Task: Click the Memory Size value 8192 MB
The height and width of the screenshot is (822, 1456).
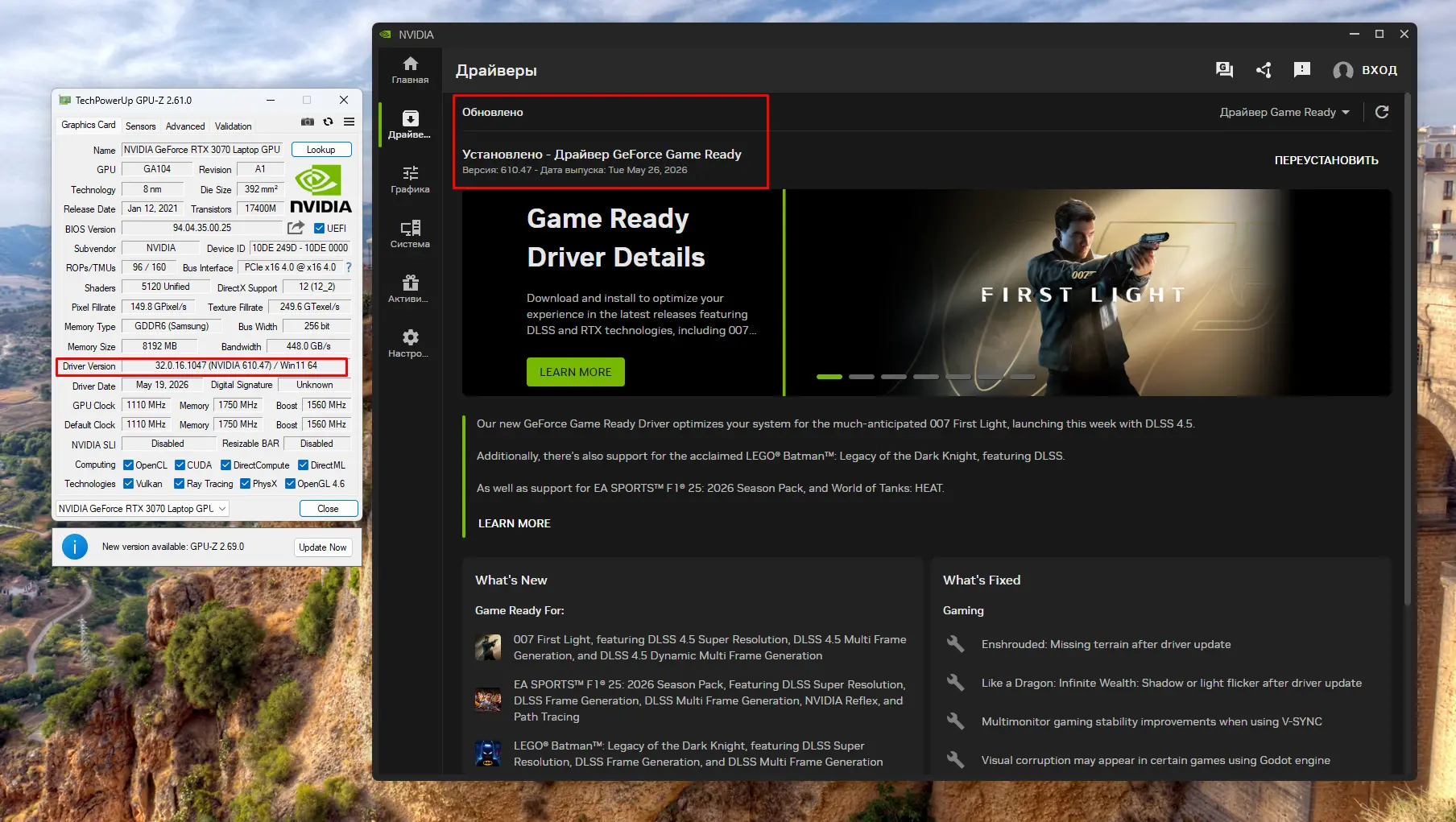Action: [x=159, y=346]
